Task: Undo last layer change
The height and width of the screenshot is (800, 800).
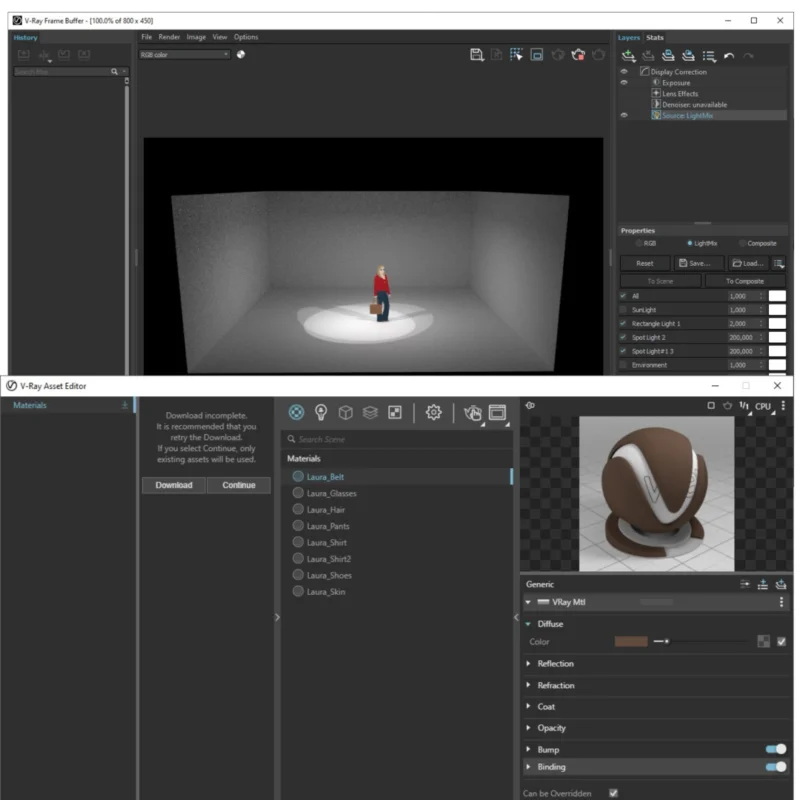Action: click(728, 56)
